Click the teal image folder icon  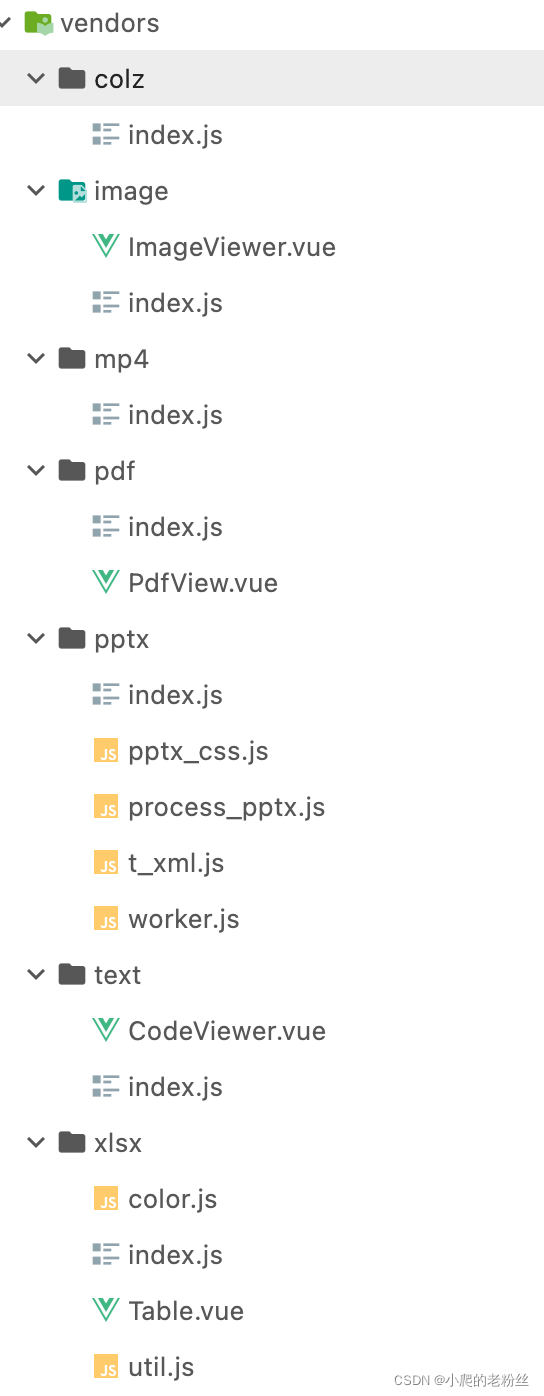tap(72, 191)
